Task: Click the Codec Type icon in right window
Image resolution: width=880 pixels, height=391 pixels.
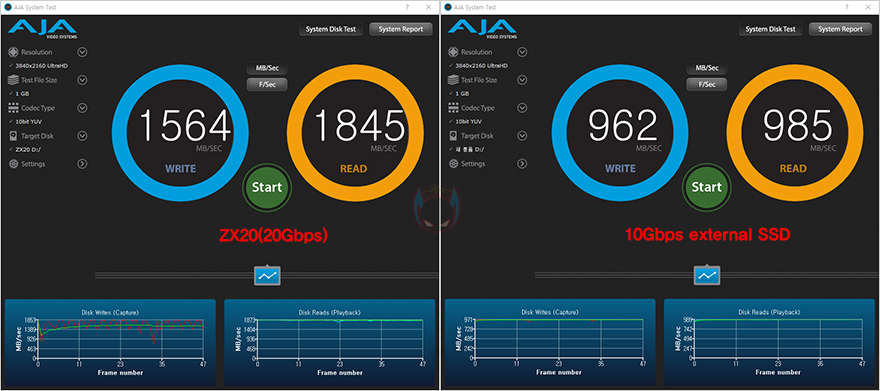Action: (x=453, y=108)
